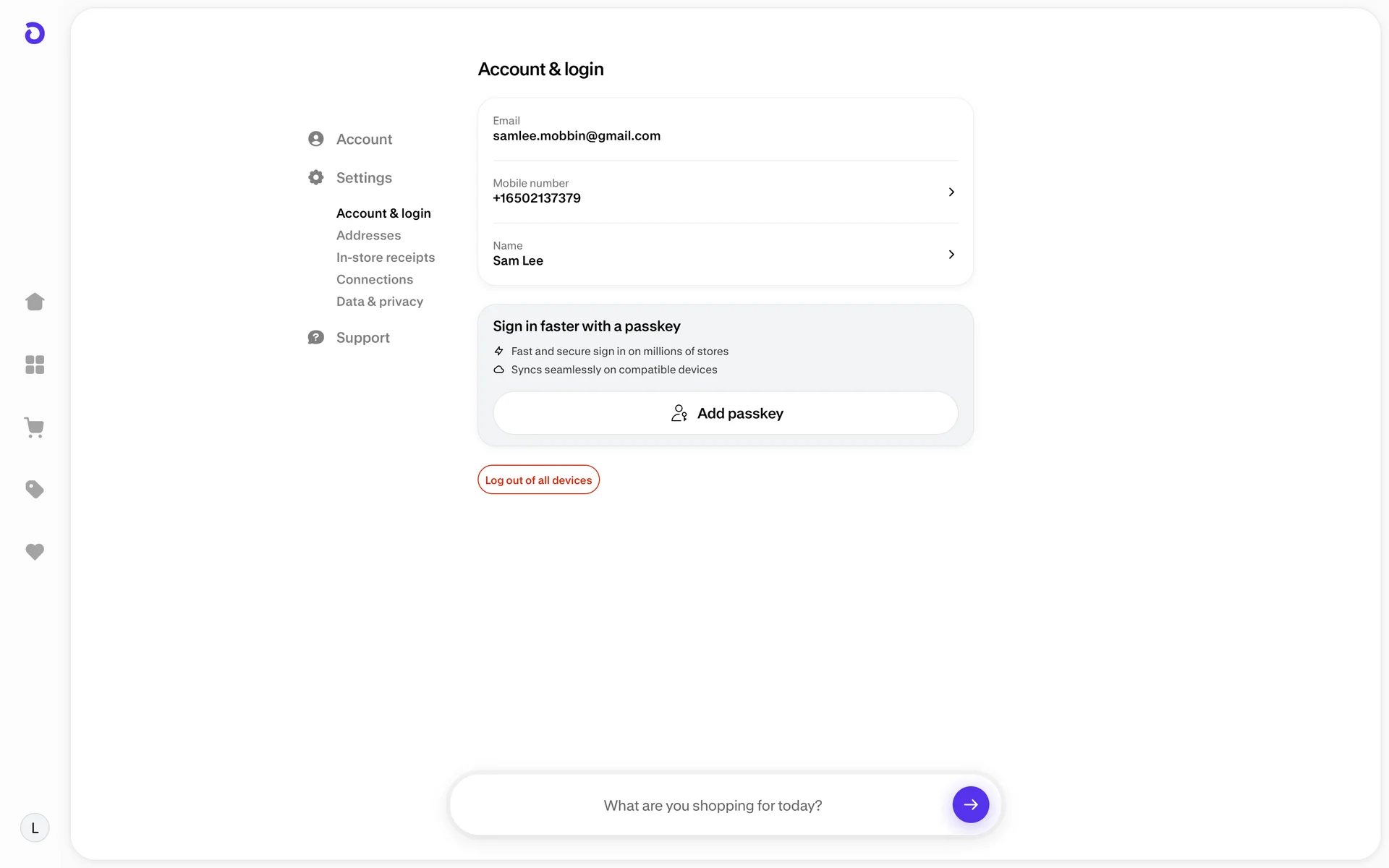Open the Settings menu item
Viewport: 1389px width, 868px height.
pyautogui.click(x=364, y=178)
